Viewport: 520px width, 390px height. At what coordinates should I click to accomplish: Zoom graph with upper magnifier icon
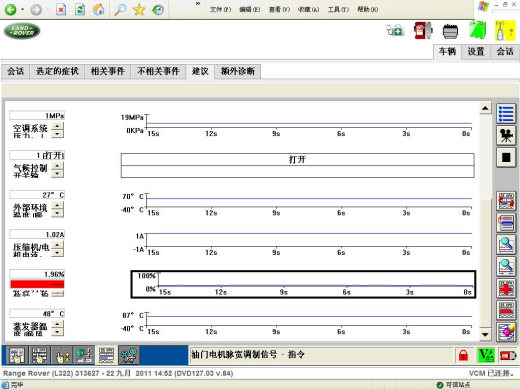click(x=506, y=244)
